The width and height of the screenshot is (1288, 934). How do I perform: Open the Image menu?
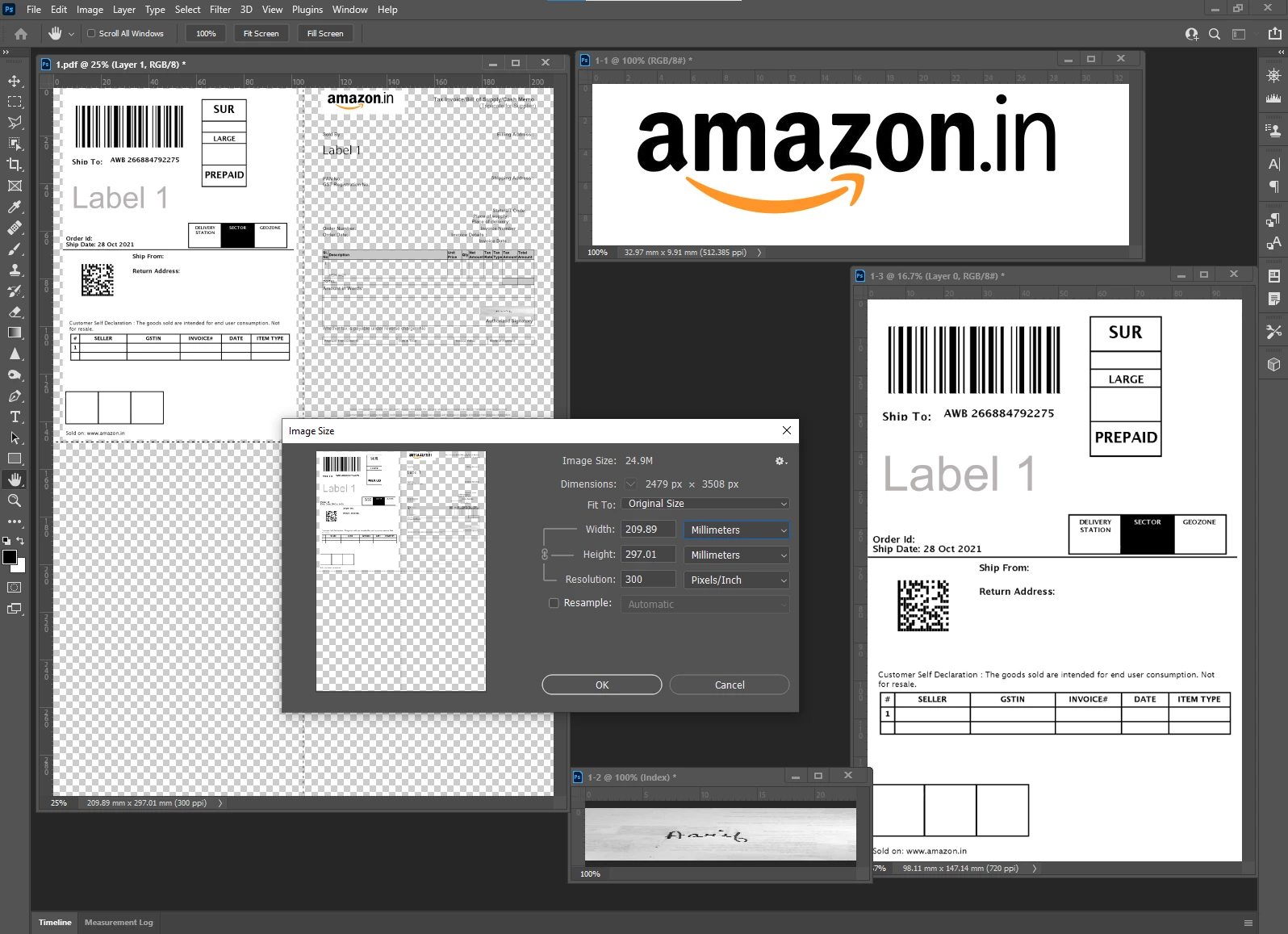pyautogui.click(x=90, y=10)
